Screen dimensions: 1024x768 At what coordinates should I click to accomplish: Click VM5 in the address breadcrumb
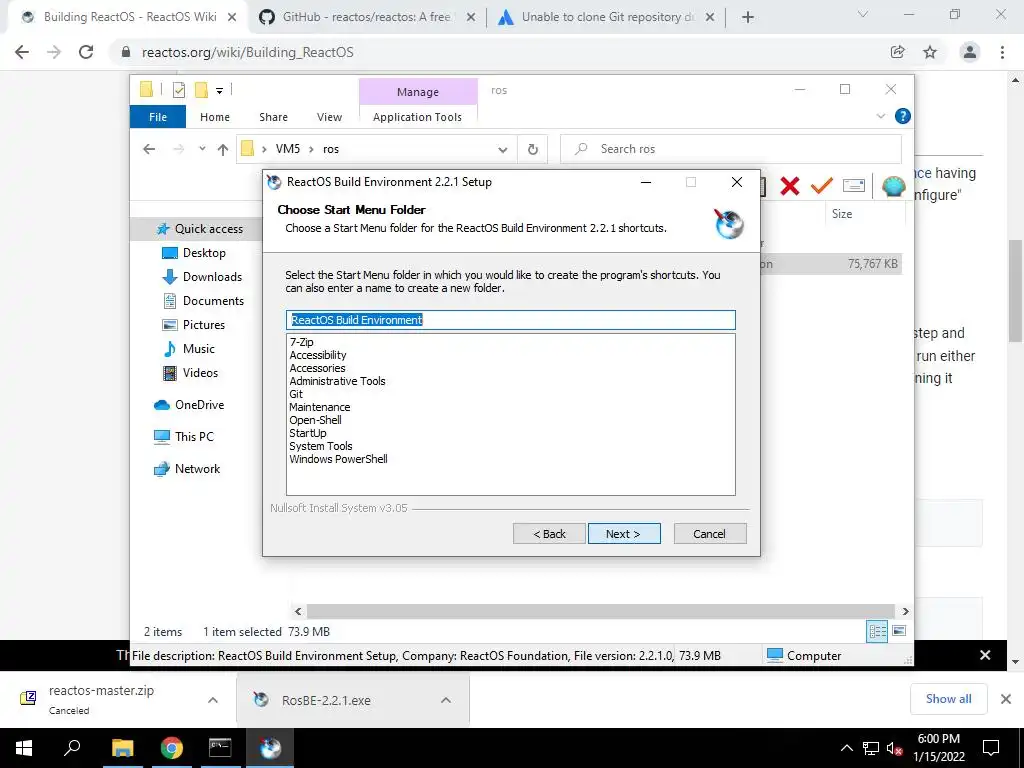click(287, 149)
